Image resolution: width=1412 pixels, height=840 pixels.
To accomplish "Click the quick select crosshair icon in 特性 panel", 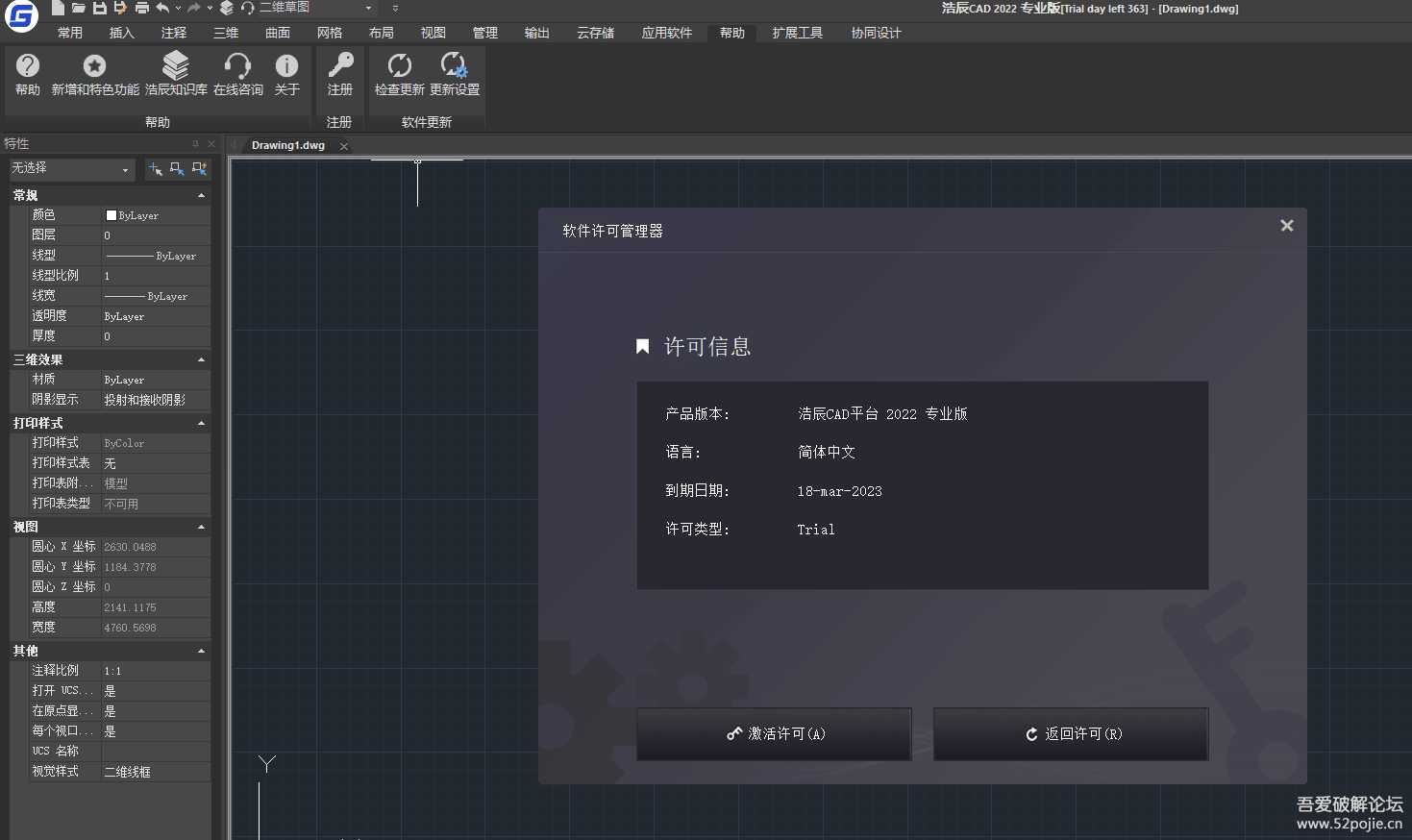I will tap(155, 169).
